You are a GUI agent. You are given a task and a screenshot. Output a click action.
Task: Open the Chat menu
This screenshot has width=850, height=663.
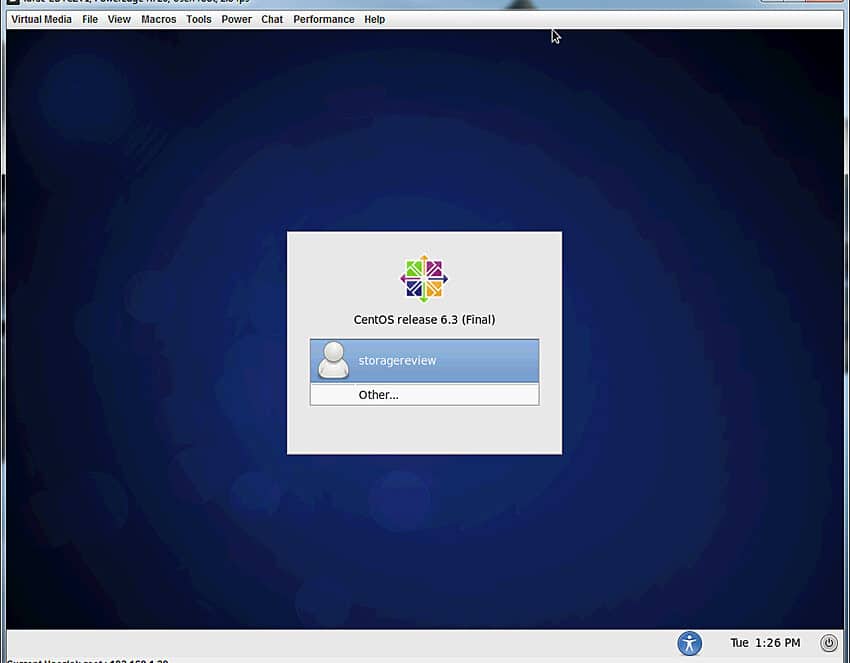pyautogui.click(x=272, y=20)
